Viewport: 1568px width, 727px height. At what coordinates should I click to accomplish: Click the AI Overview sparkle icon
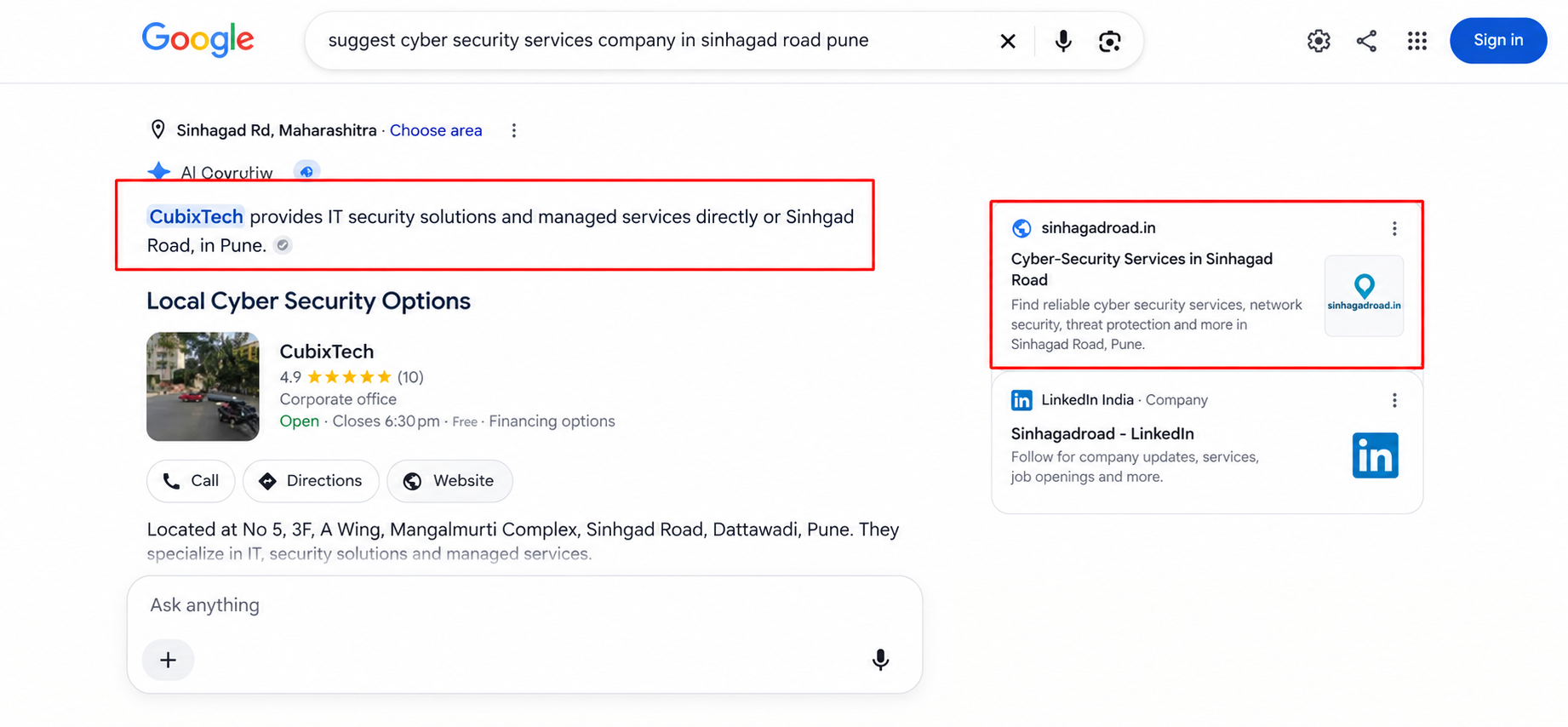click(x=159, y=171)
